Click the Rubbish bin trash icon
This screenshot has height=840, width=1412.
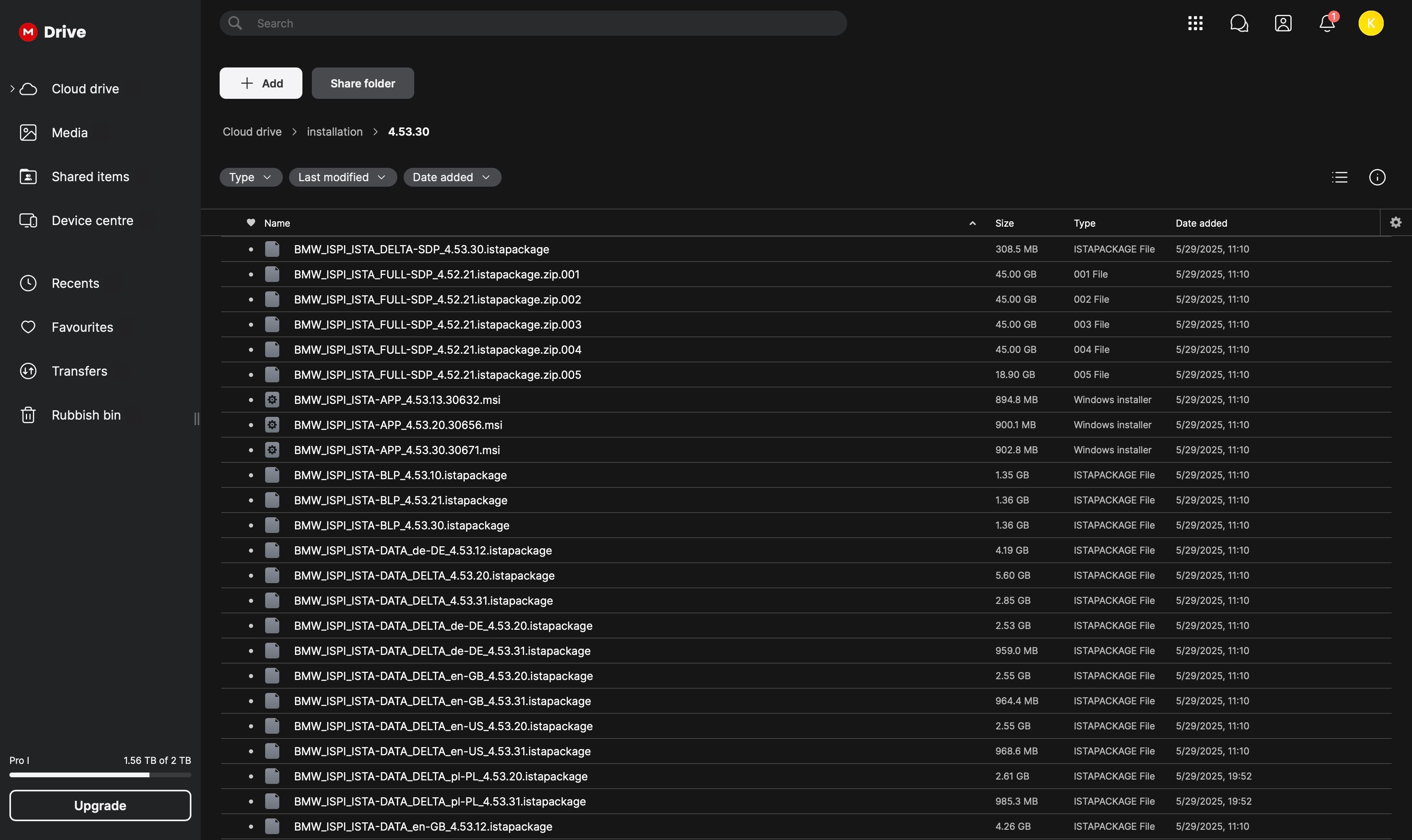click(28, 415)
